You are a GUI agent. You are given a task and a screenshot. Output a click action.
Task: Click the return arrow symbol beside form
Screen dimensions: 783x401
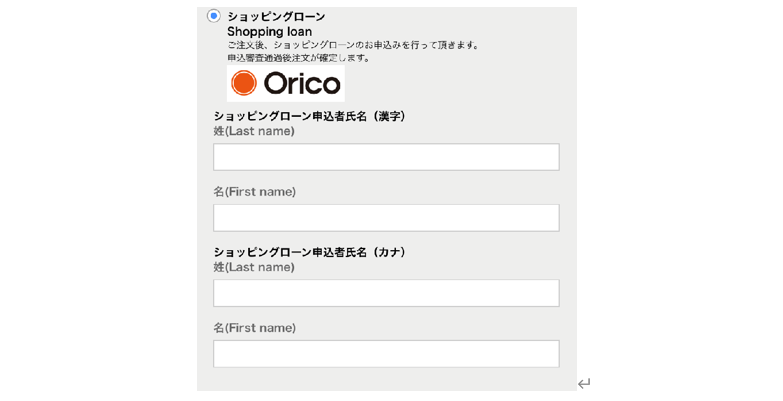584,383
